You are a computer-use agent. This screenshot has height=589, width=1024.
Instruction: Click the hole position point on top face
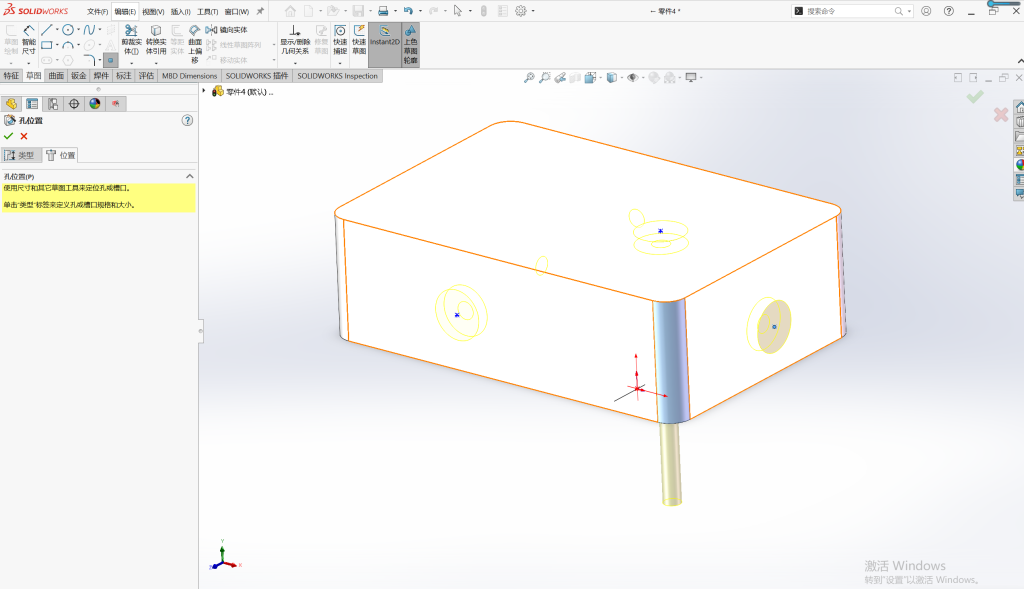661,231
